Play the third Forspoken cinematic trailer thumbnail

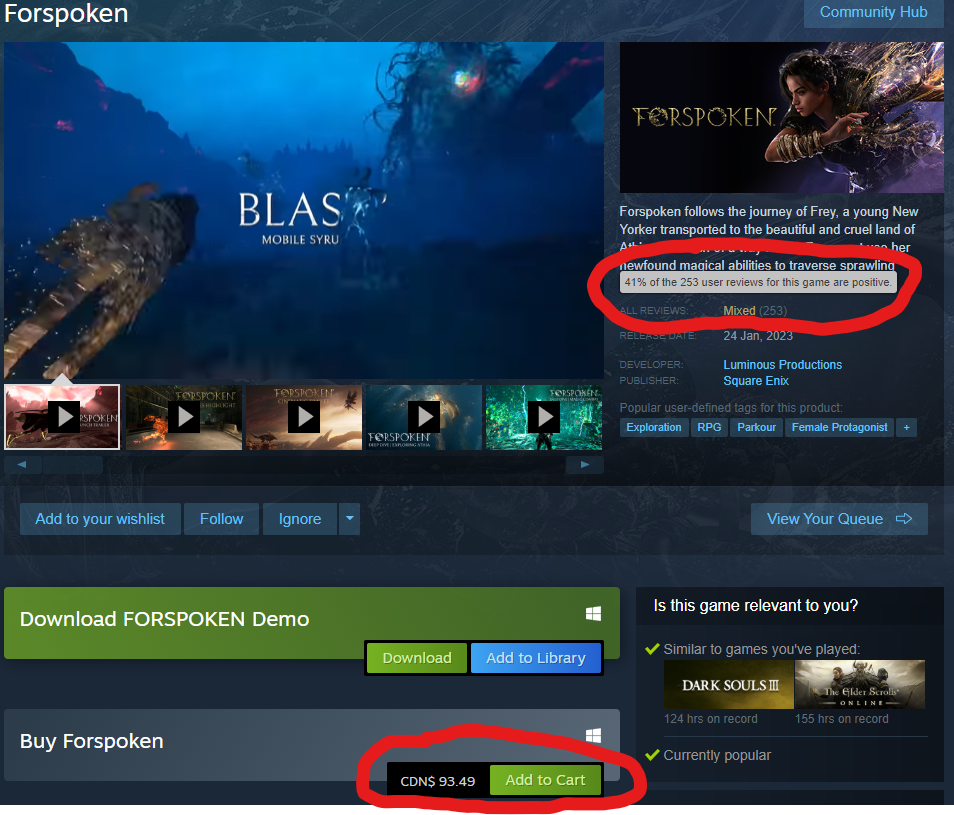tap(304, 417)
